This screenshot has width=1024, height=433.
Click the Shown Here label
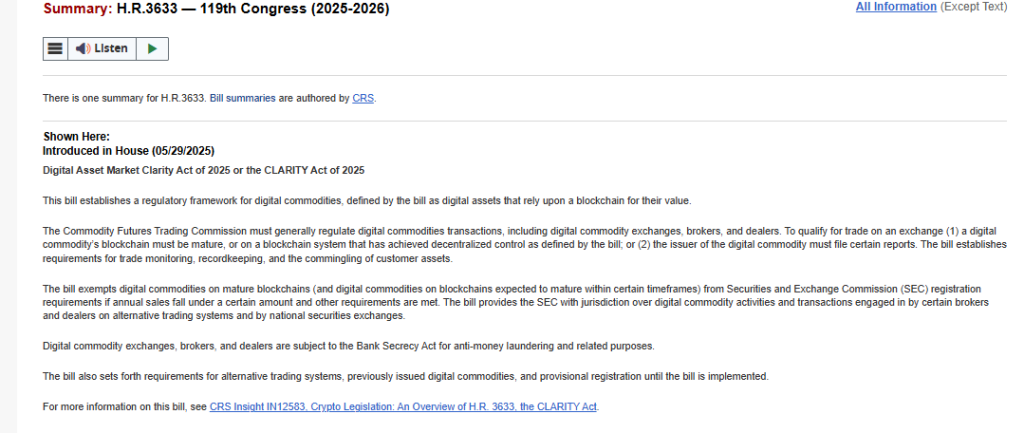[76, 136]
